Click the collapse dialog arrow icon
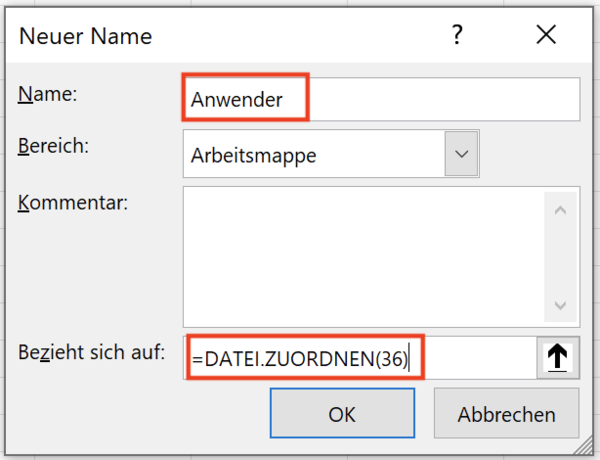Viewport: 600px width, 460px height. tap(556, 358)
